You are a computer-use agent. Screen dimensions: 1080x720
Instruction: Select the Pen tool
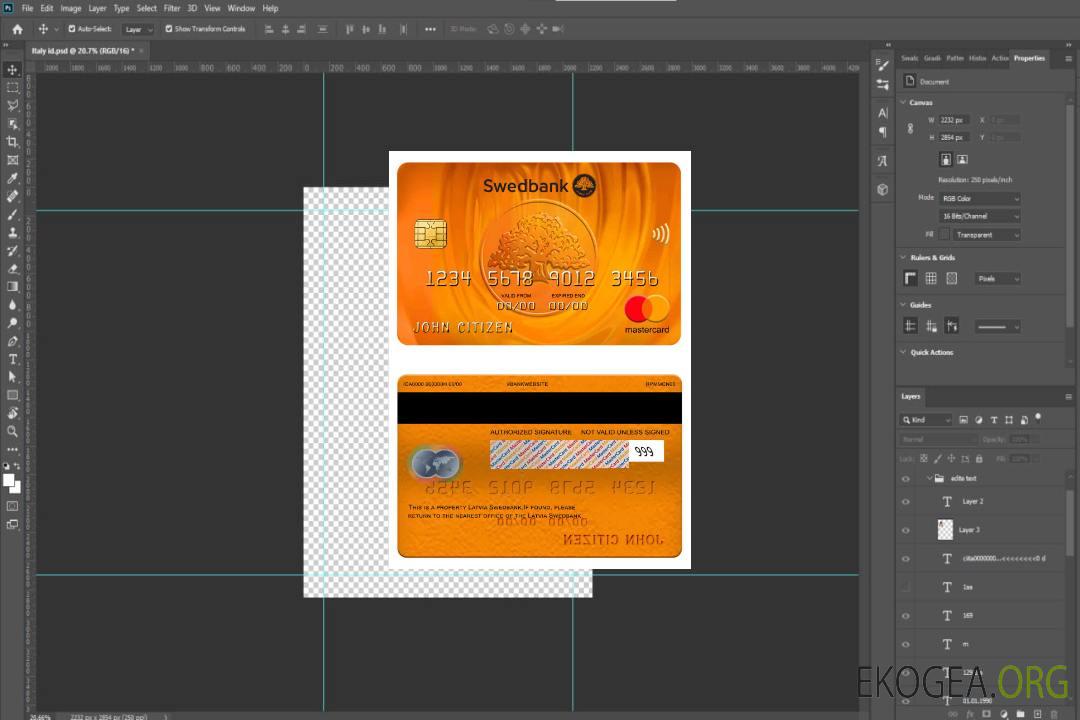tap(12, 341)
